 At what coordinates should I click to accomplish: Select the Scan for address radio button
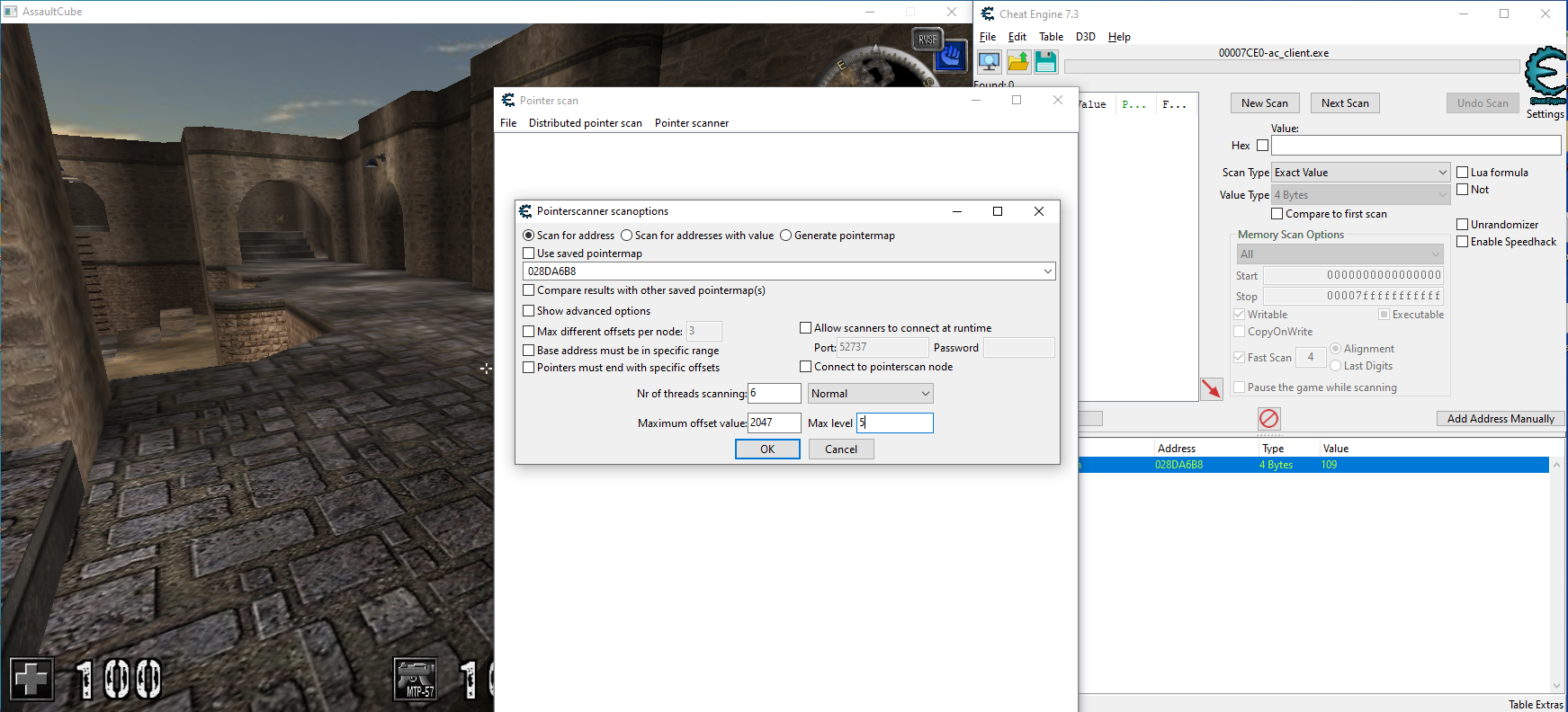pos(529,236)
